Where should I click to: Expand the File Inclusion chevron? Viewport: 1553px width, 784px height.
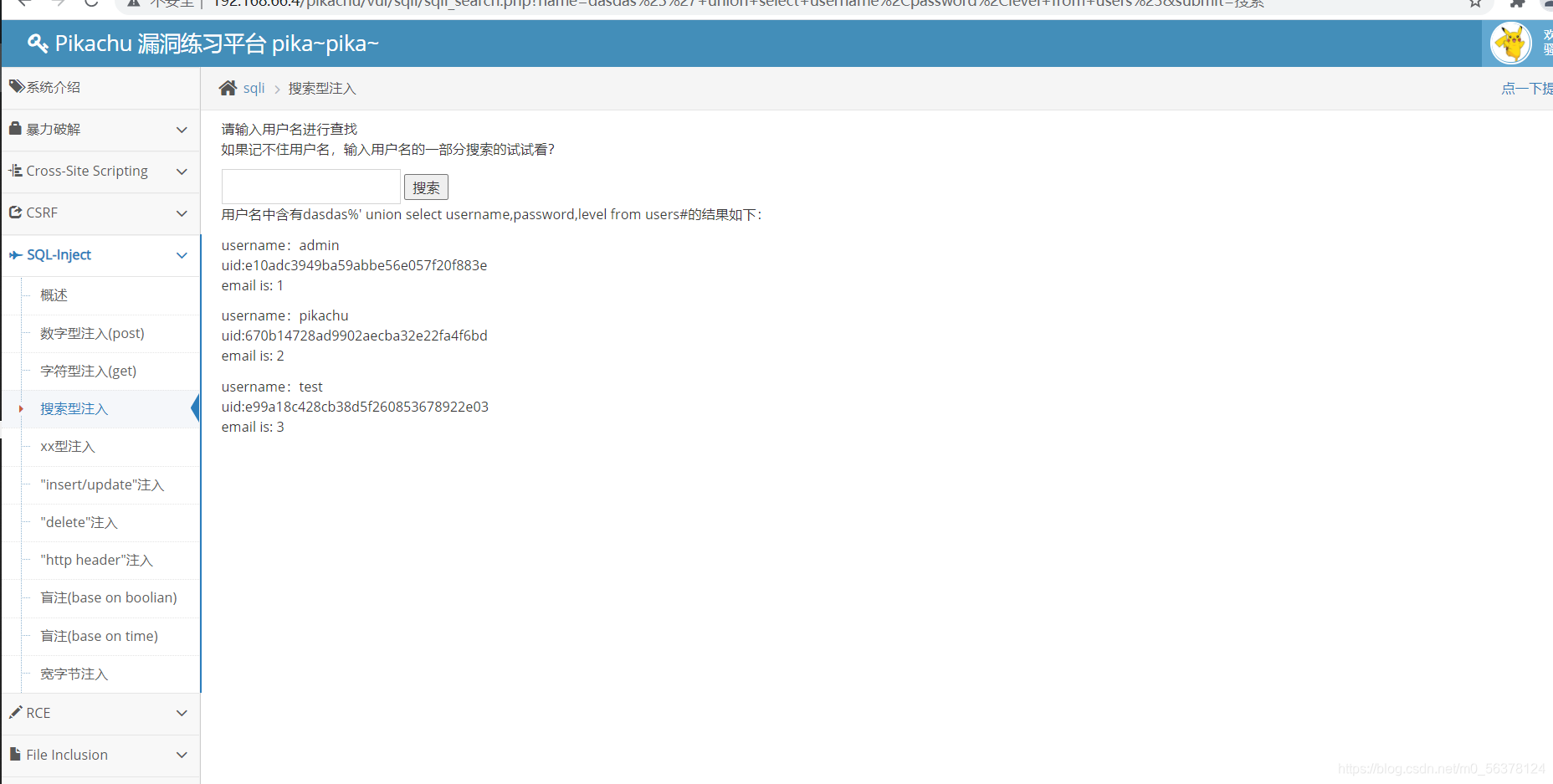(x=182, y=755)
